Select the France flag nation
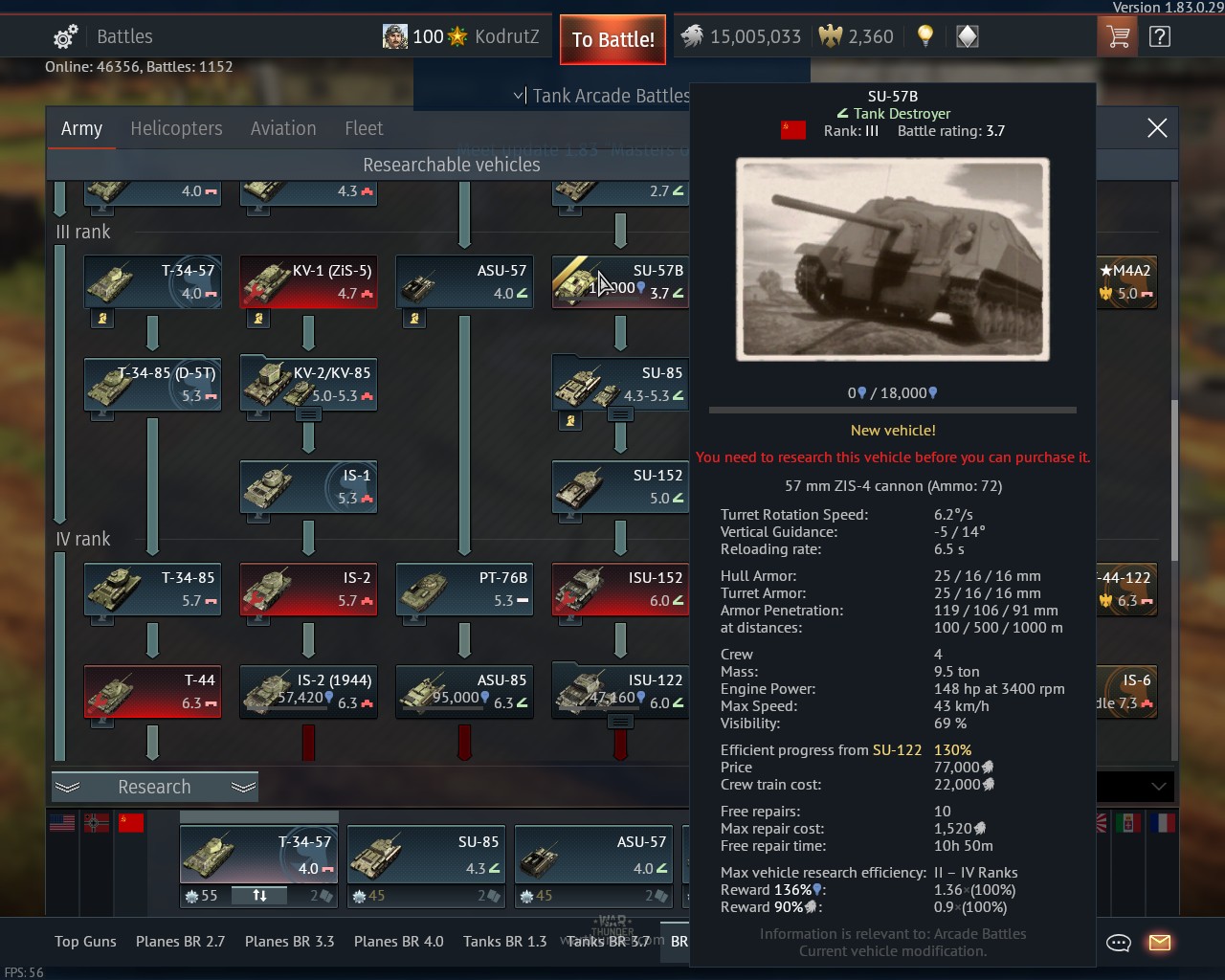This screenshot has width=1225, height=980. pos(1163,823)
